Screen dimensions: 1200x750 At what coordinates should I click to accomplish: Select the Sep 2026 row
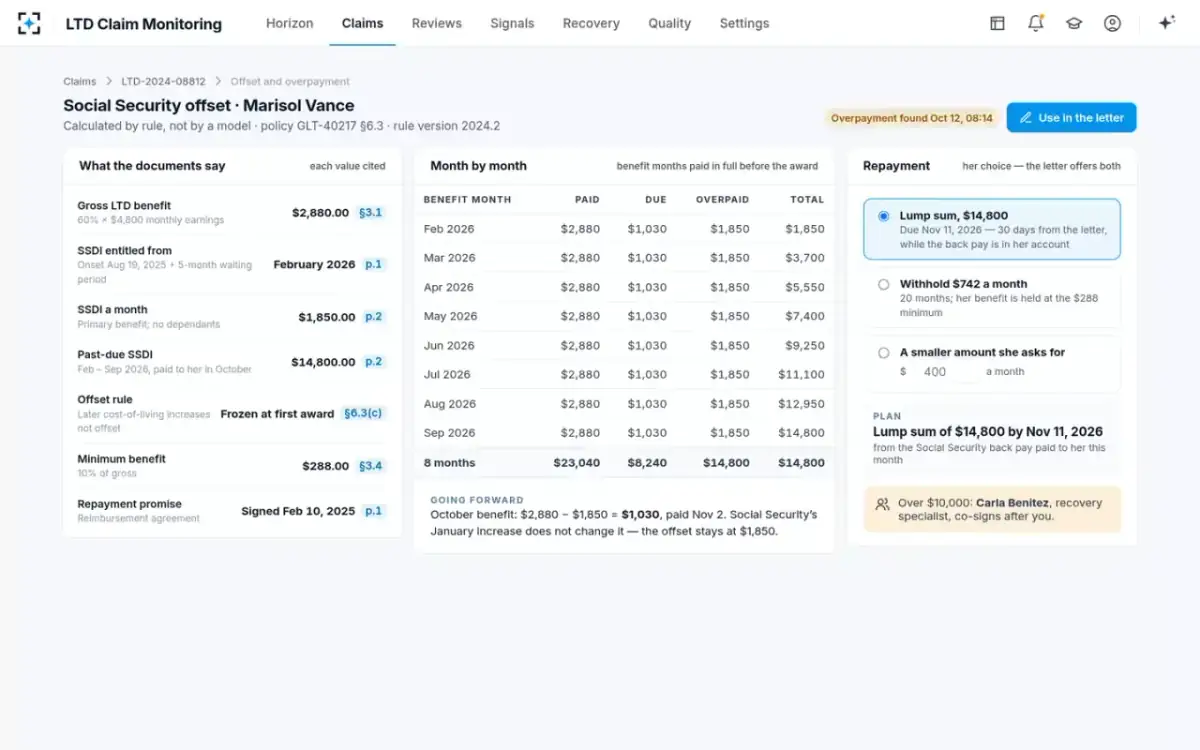(624, 433)
